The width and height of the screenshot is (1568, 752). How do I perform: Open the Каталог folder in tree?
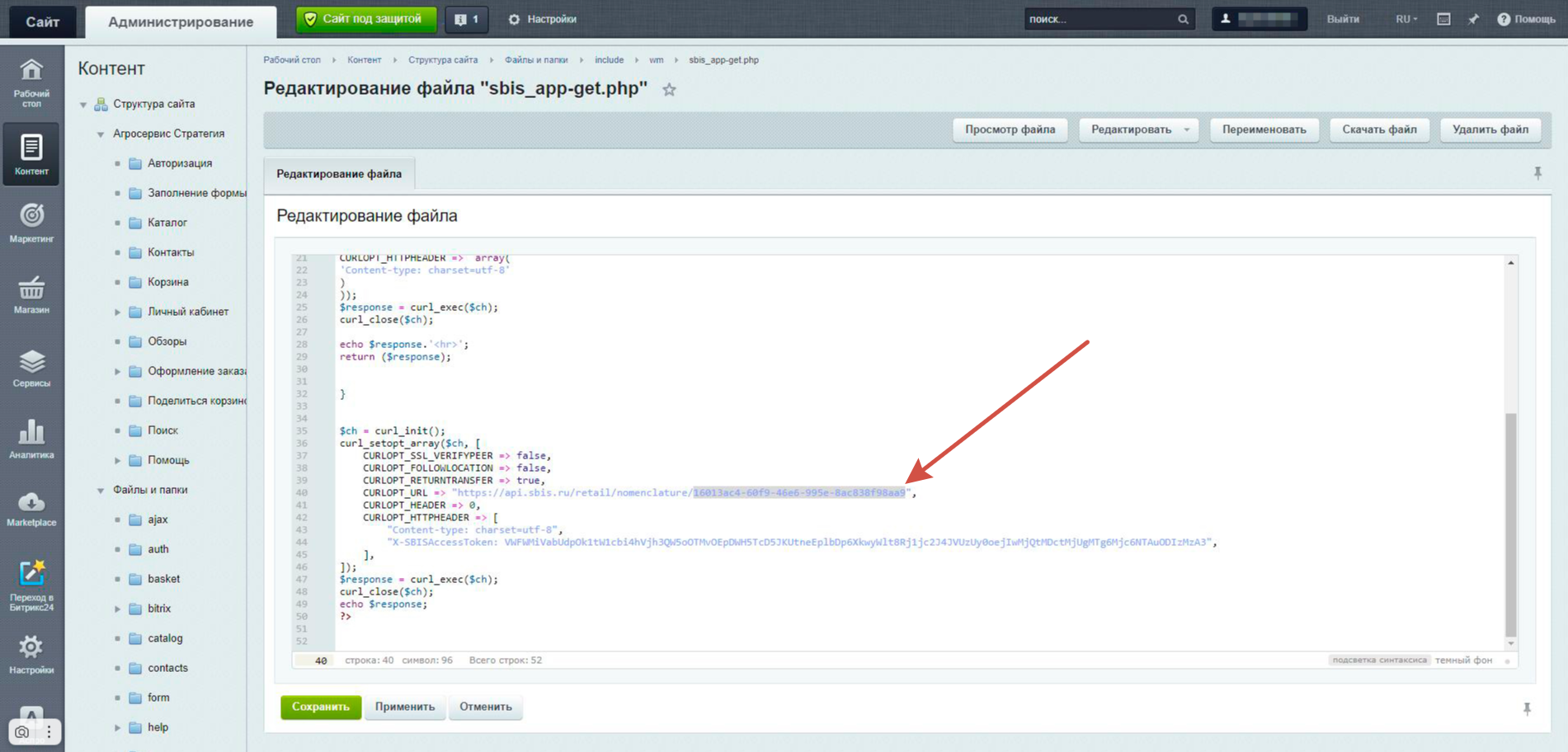(x=158, y=223)
